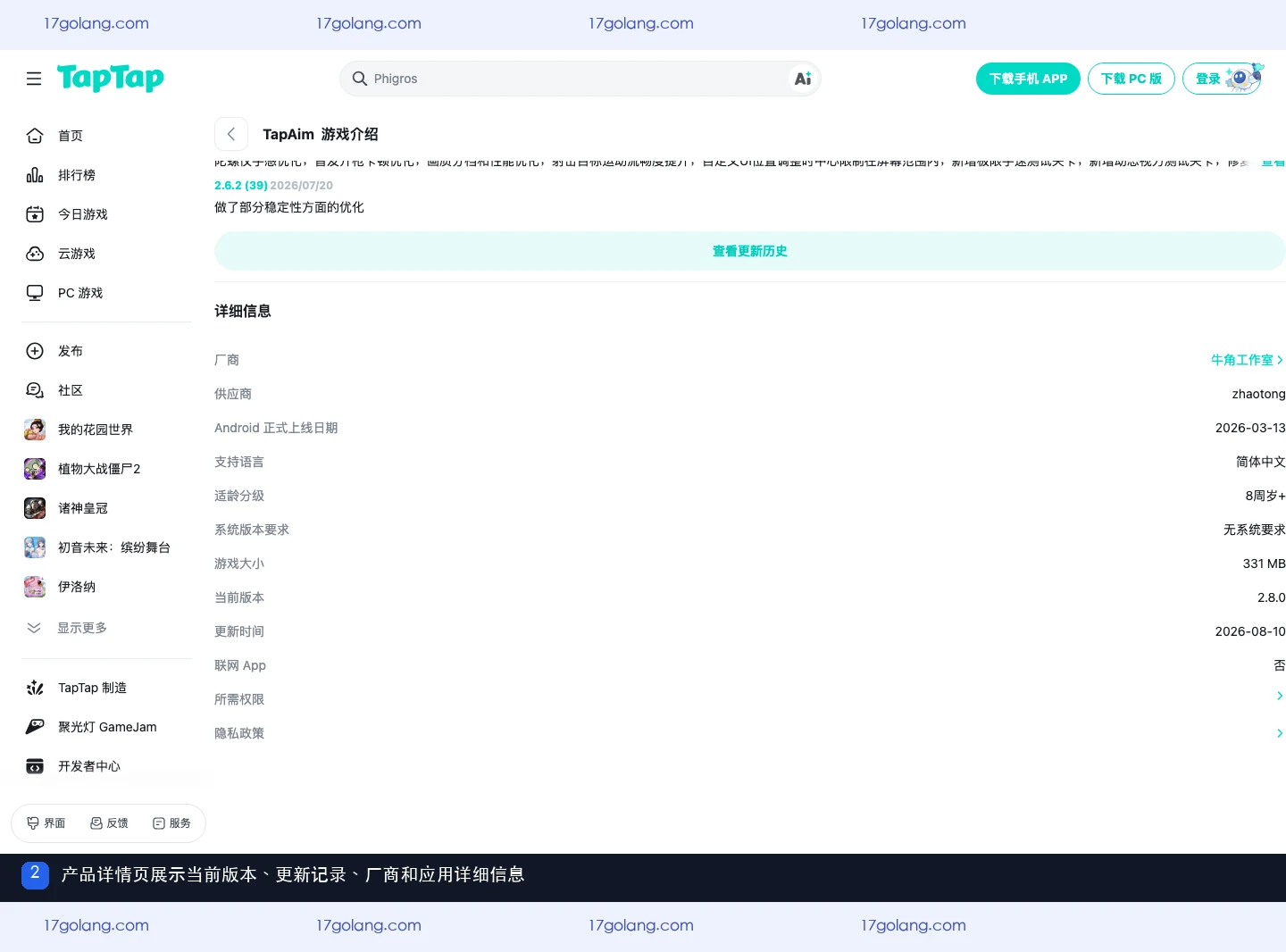Expand the 隐私政策 row chevron
Image resolution: width=1286 pixels, height=952 pixels.
(1280, 733)
